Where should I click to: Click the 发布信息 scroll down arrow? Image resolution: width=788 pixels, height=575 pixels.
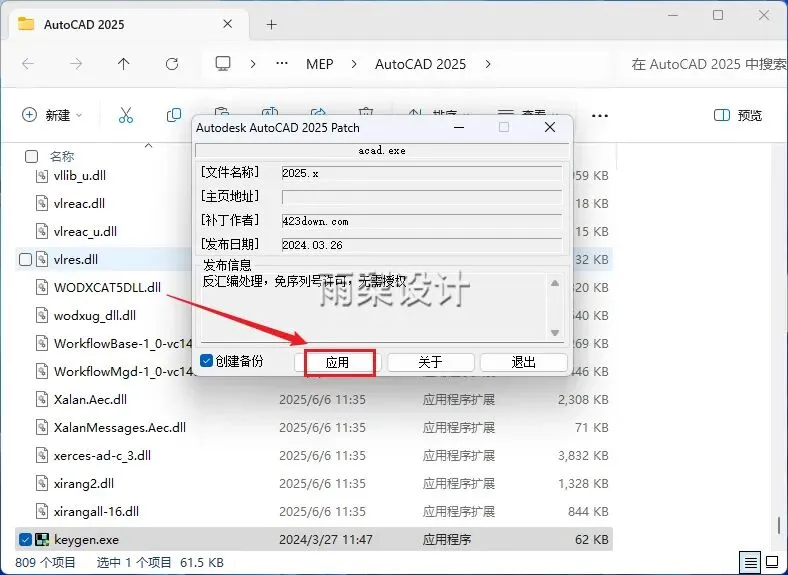tap(555, 332)
